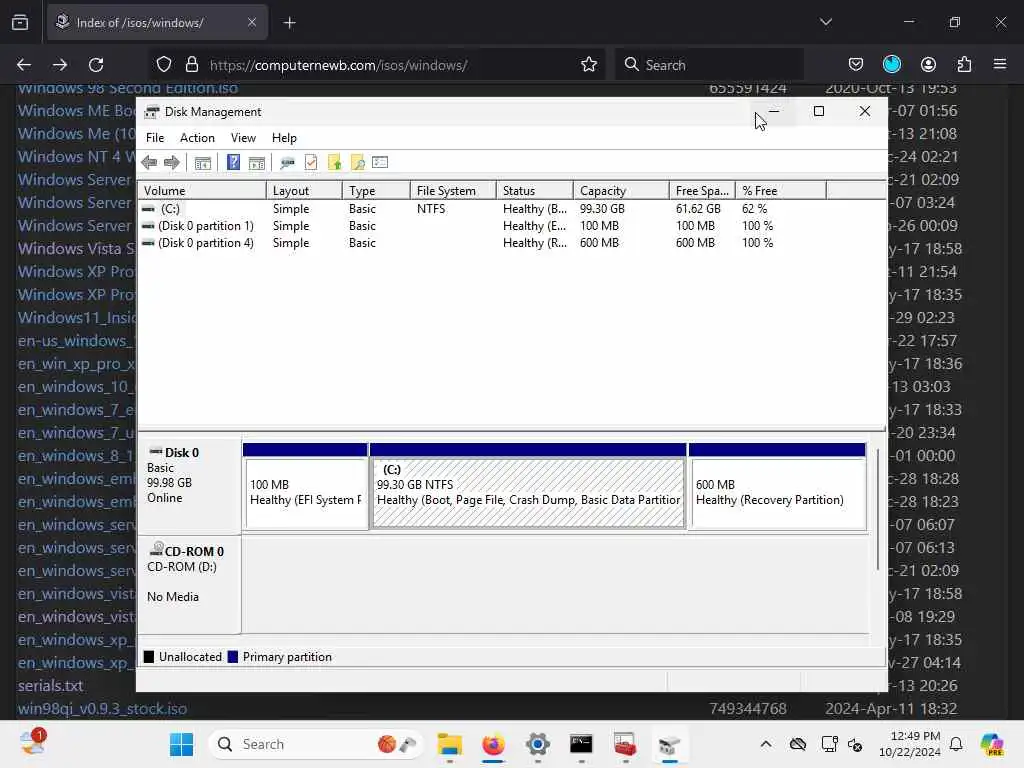Screen dimensions: 1024x768
Task: Open the Firefox extensions puzzle icon
Action: pyautogui.click(x=964, y=65)
